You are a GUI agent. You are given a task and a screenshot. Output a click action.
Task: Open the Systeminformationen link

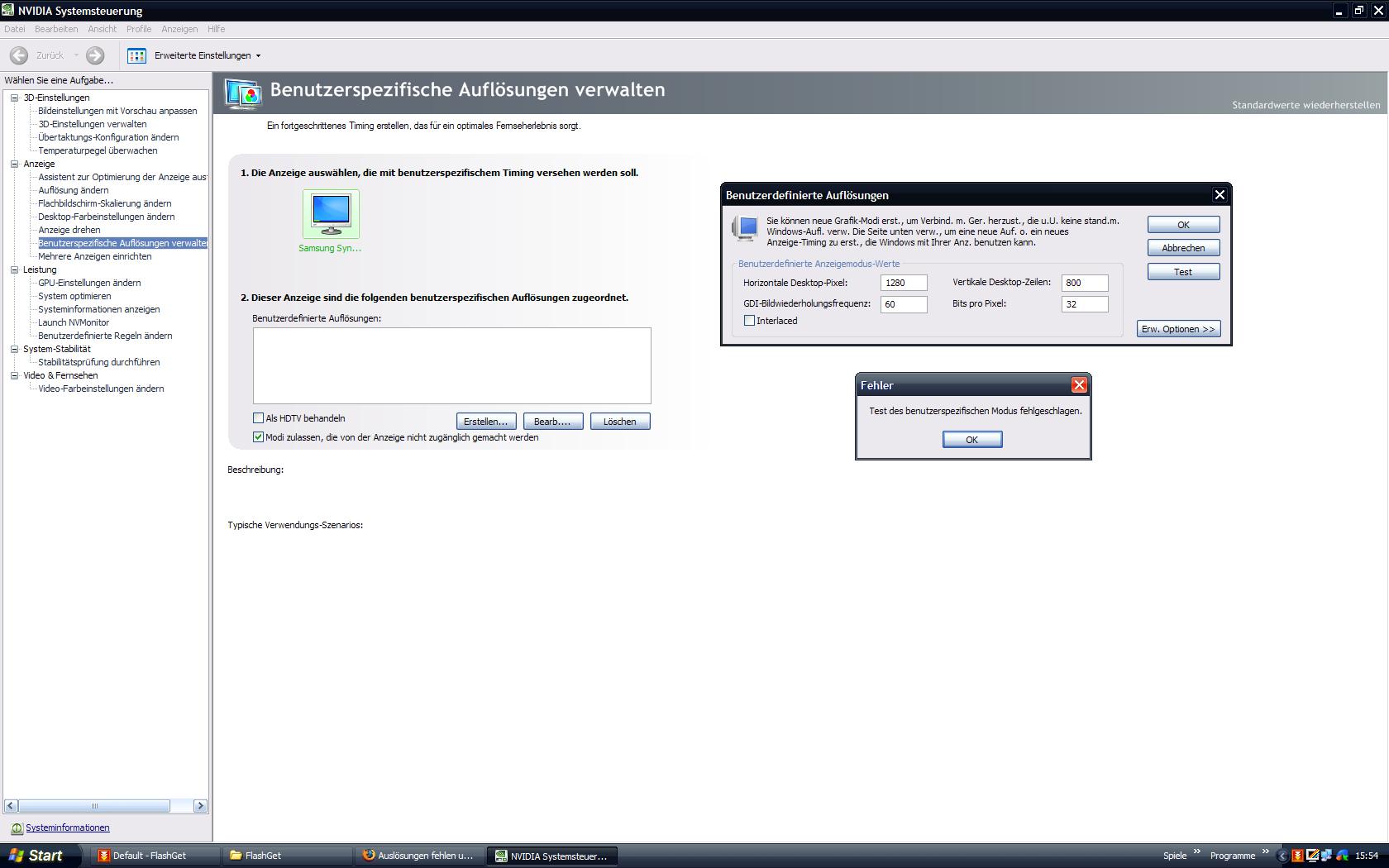click(x=67, y=827)
